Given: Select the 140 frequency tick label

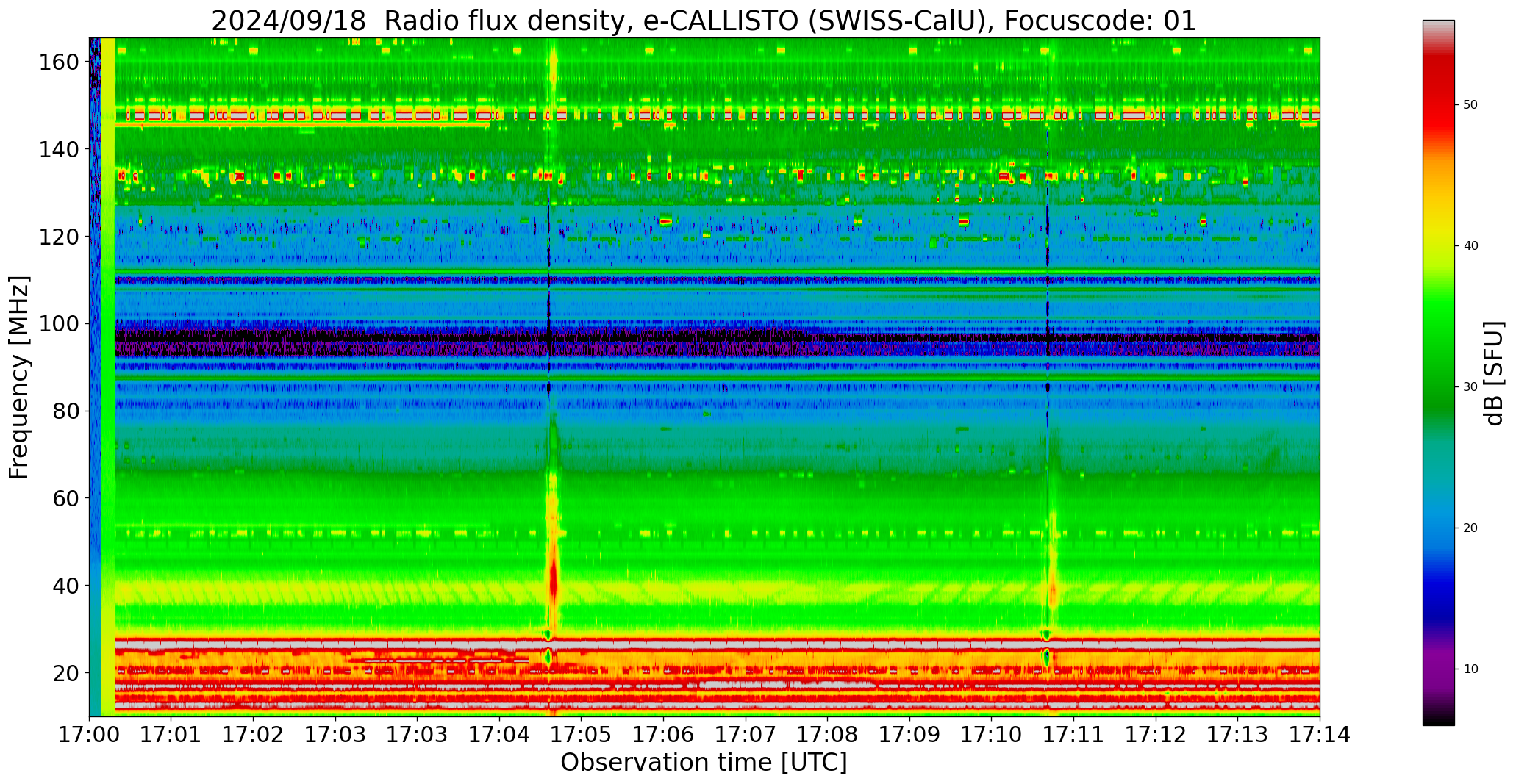Looking at the screenshot, I should [x=60, y=149].
